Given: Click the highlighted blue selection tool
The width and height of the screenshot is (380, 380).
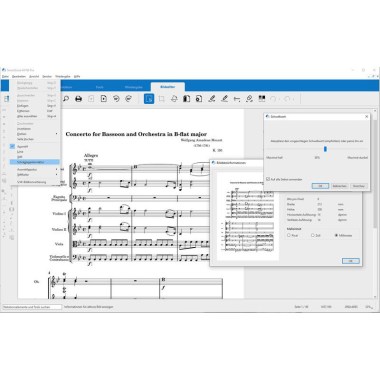Looking at the screenshot, I should point(149,99).
